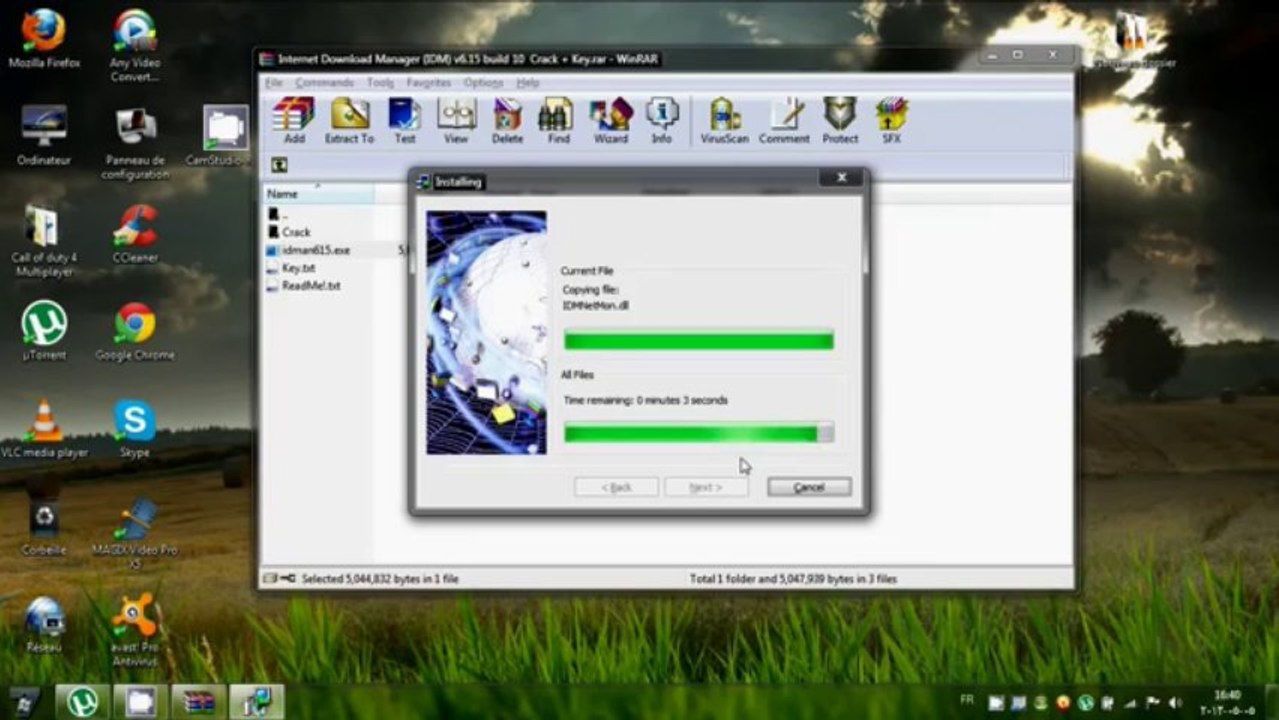Open avast! Pro Antivirus desktop icon
Image resolution: width=1279 pixels, height=720 pixels.
pyautogui.click(x=135, y=631)
